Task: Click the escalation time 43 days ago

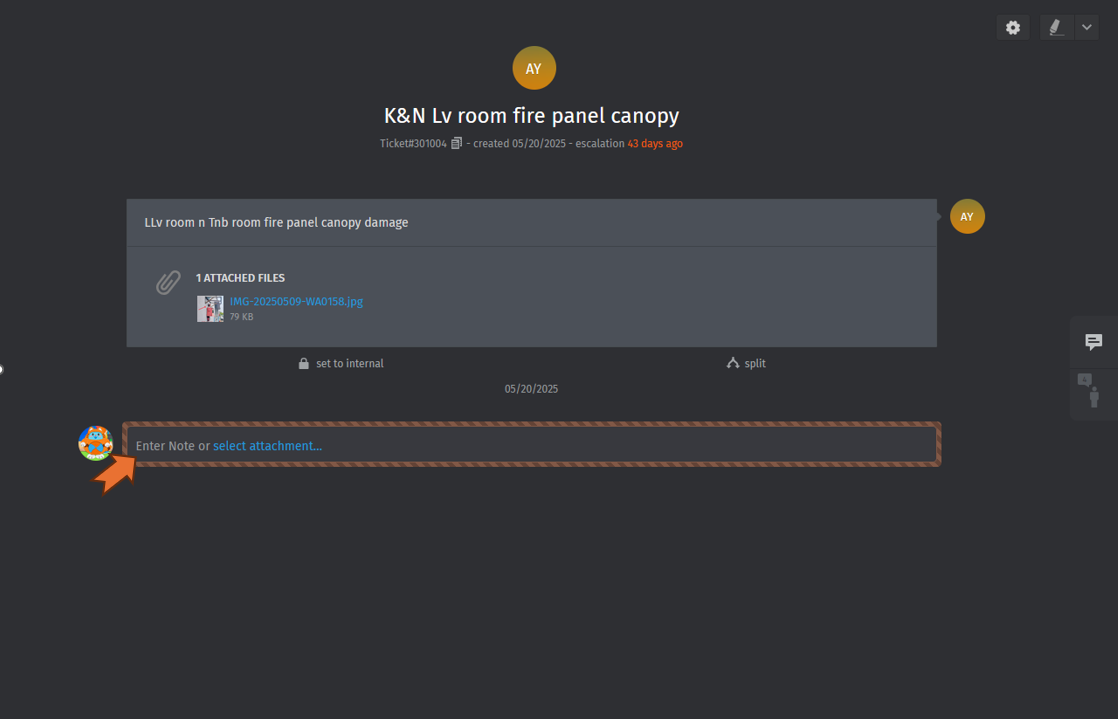Action: [655, 144]
